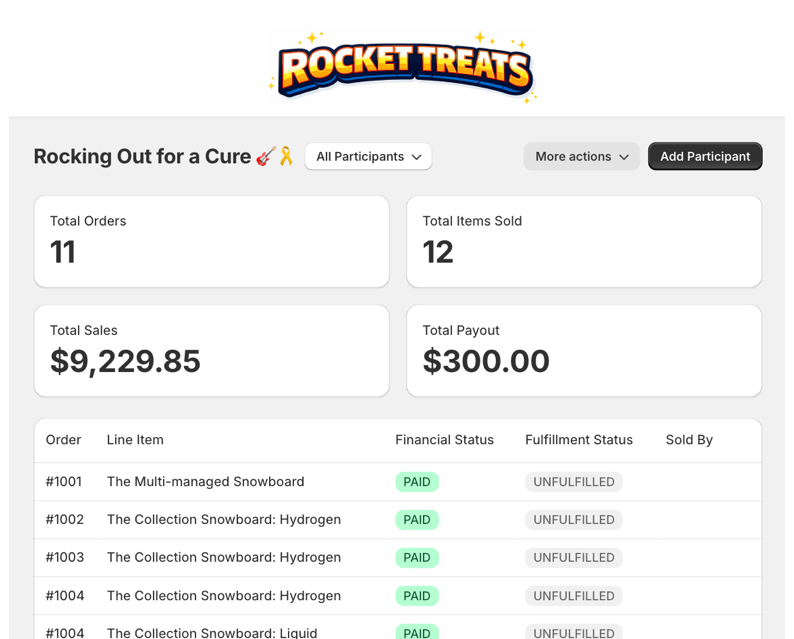Click PAID badge for order #1001
The height and width of the screenshot is (639, 794).
(x=417, y=482)
